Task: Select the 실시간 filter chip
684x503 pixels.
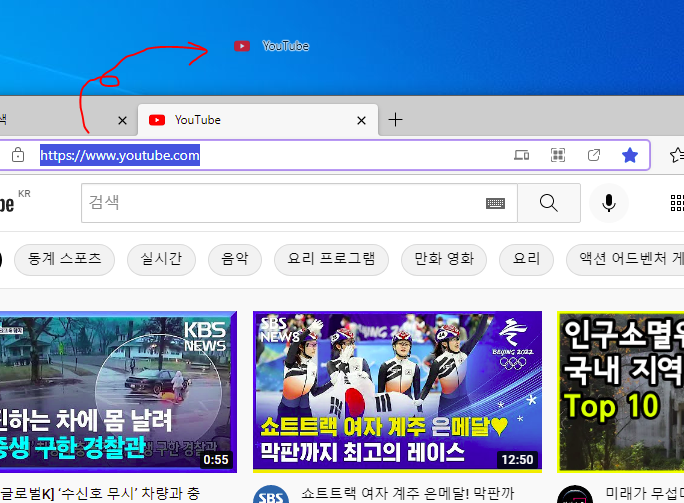Action: click(x=161, y=259)
